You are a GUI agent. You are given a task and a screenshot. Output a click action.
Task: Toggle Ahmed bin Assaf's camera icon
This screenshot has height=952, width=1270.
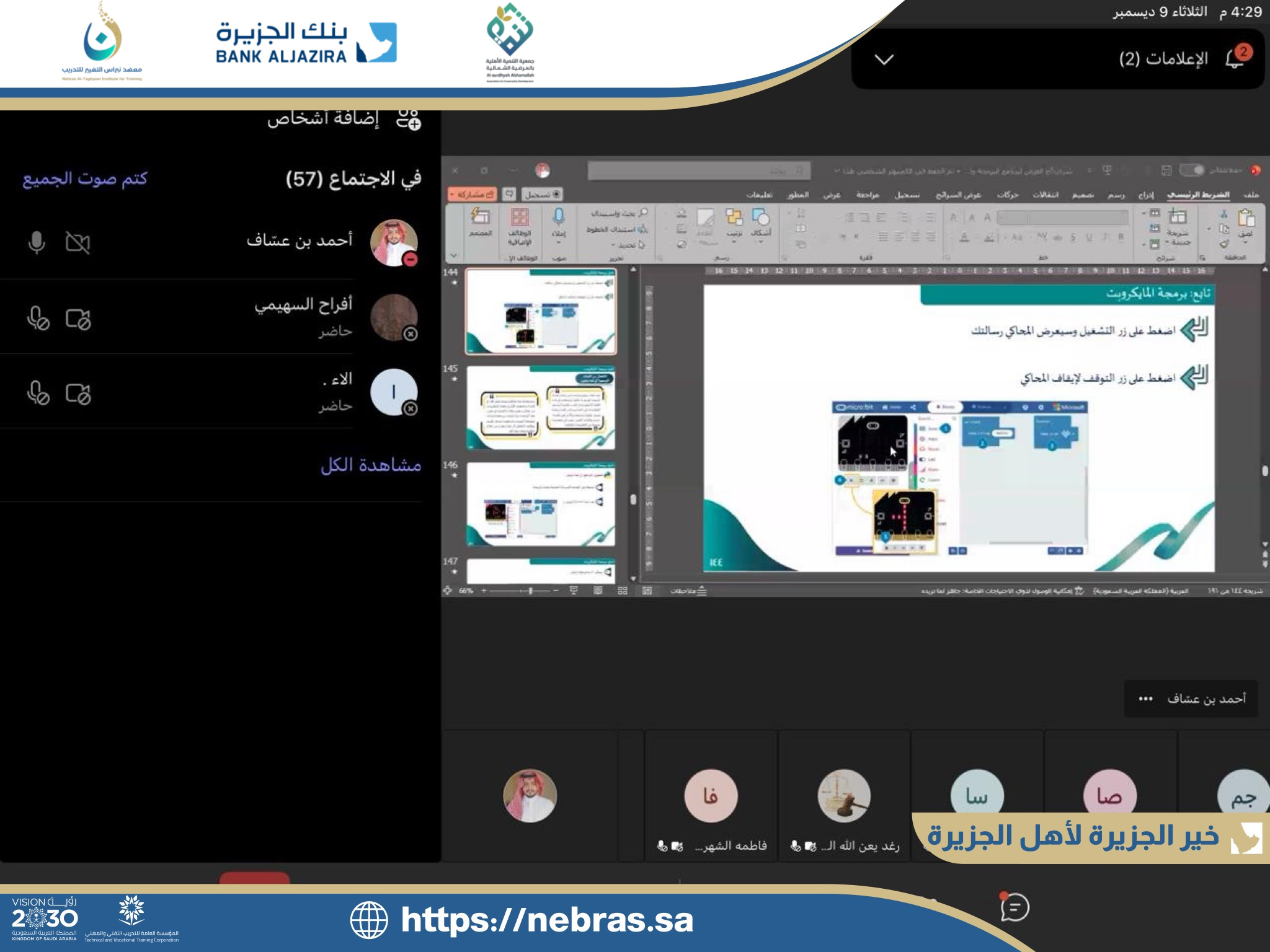click(x=78, y=242)
